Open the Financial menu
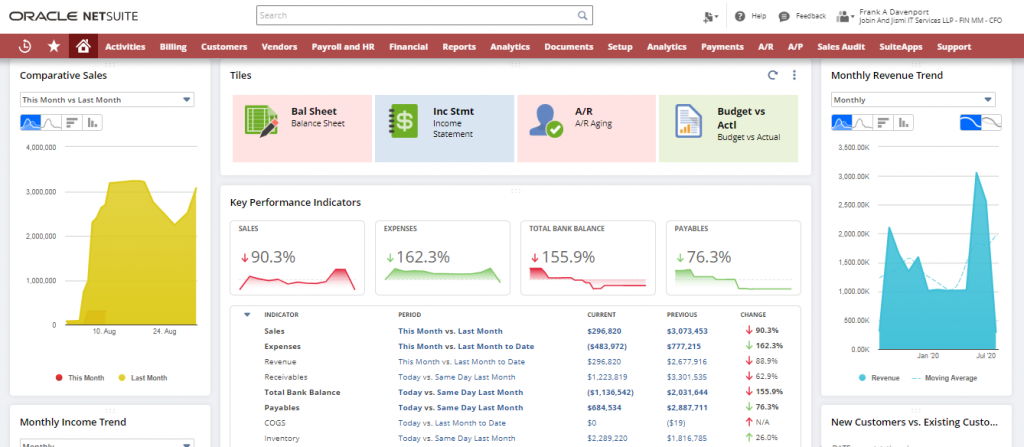Image resolution: width=1024 pixels, height=447 pixels. click(x=408, y=47)
